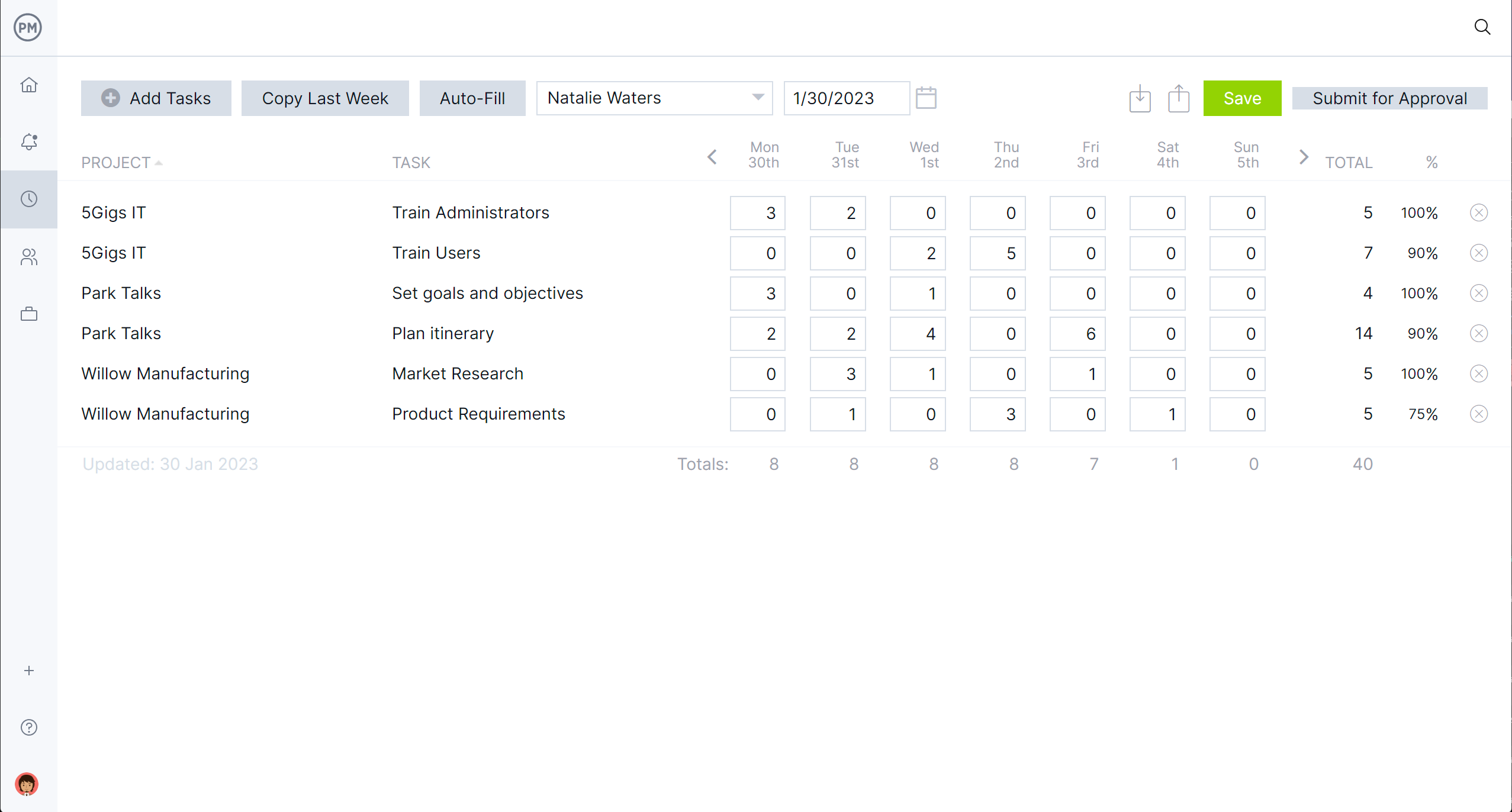Click the Submit for Approval button

pyautogui.click(x=1391, y=98)
